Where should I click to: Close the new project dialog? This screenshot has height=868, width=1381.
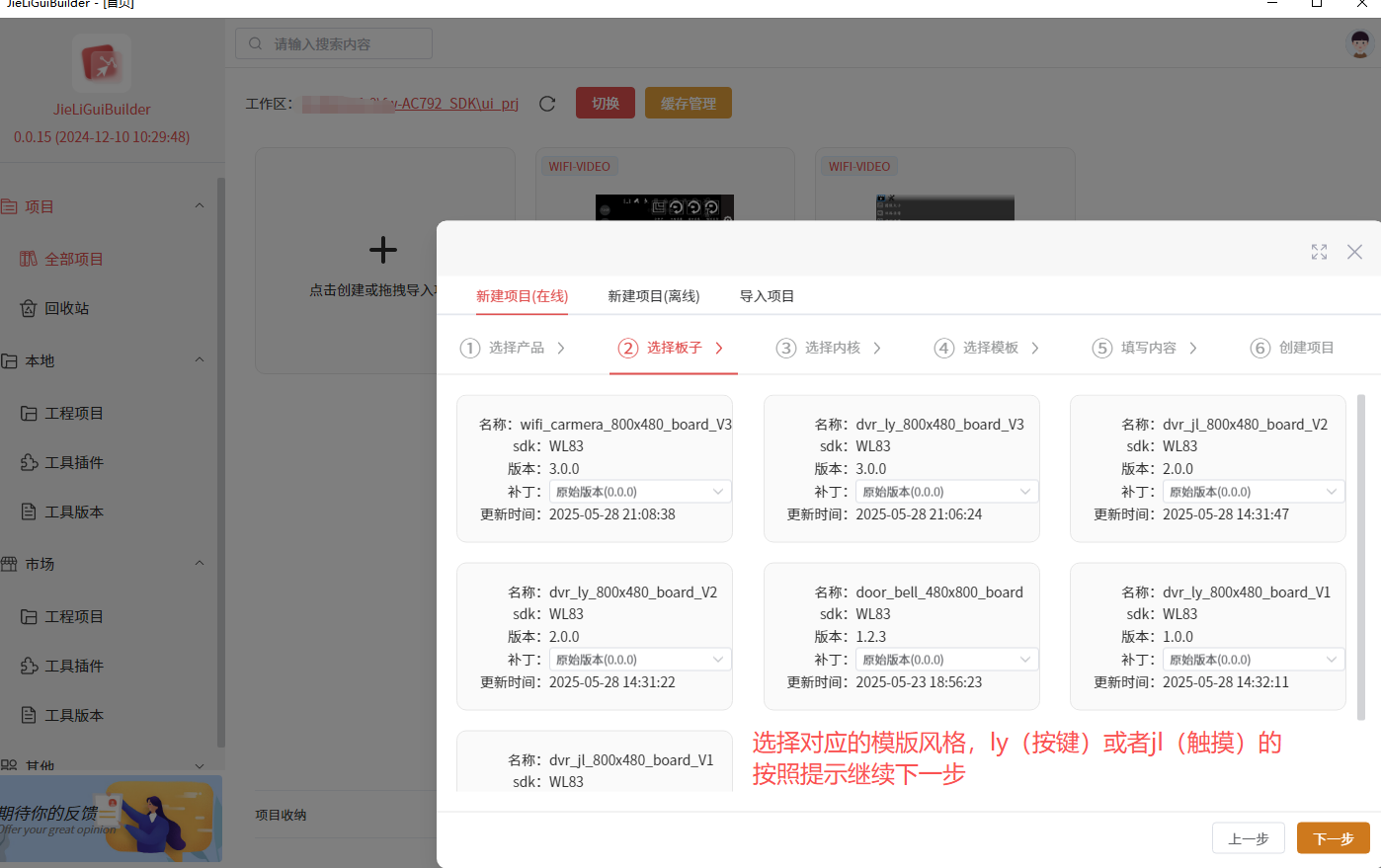[1354, 252]
